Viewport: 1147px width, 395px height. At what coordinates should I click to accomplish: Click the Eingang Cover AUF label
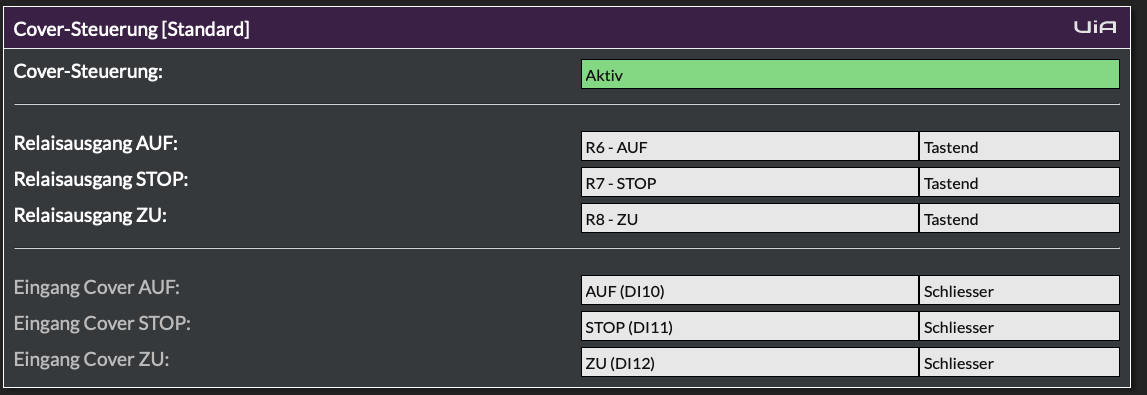[x=97, y=287]
